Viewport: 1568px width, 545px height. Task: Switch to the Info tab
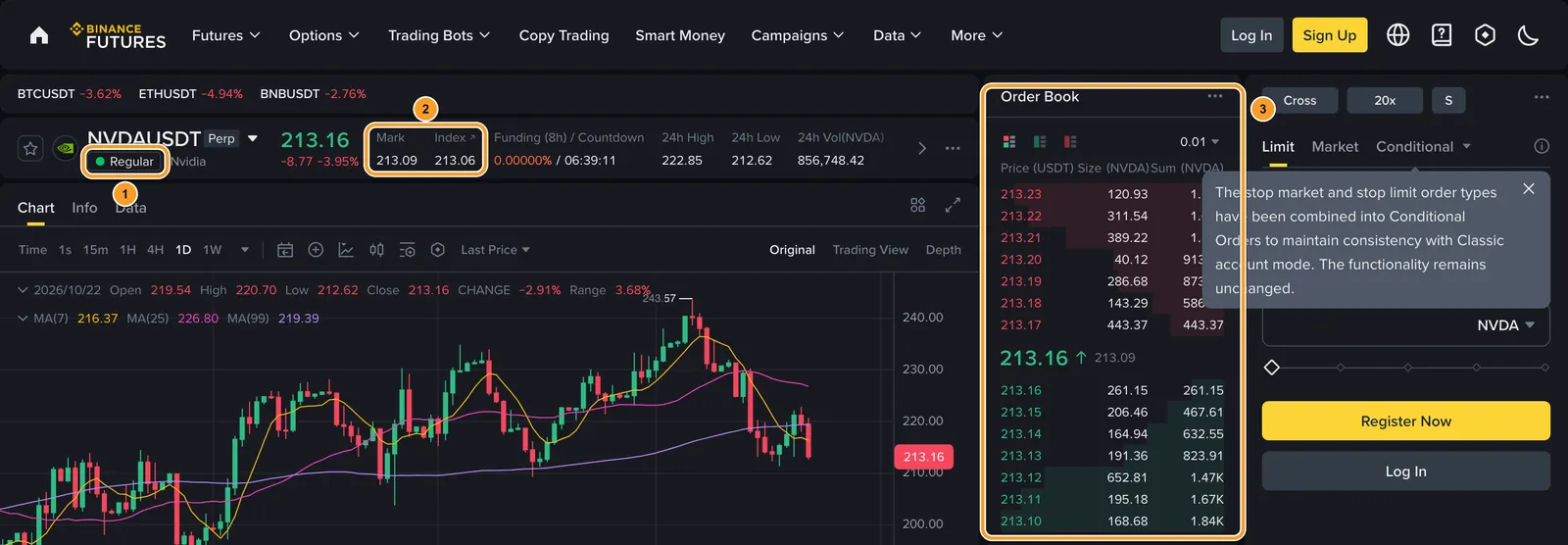(84, 208)
